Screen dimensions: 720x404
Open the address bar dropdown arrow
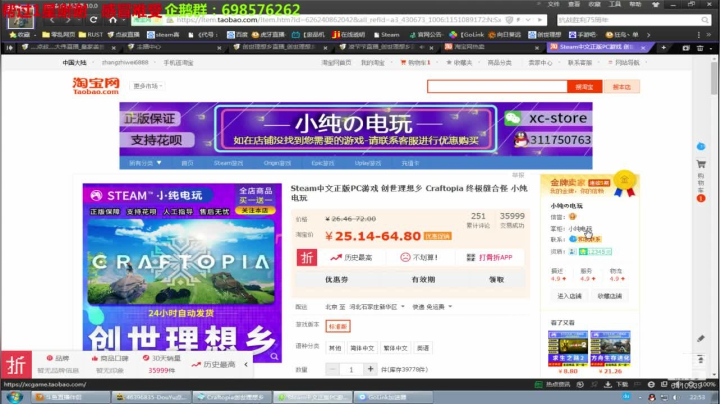point(528,20)
